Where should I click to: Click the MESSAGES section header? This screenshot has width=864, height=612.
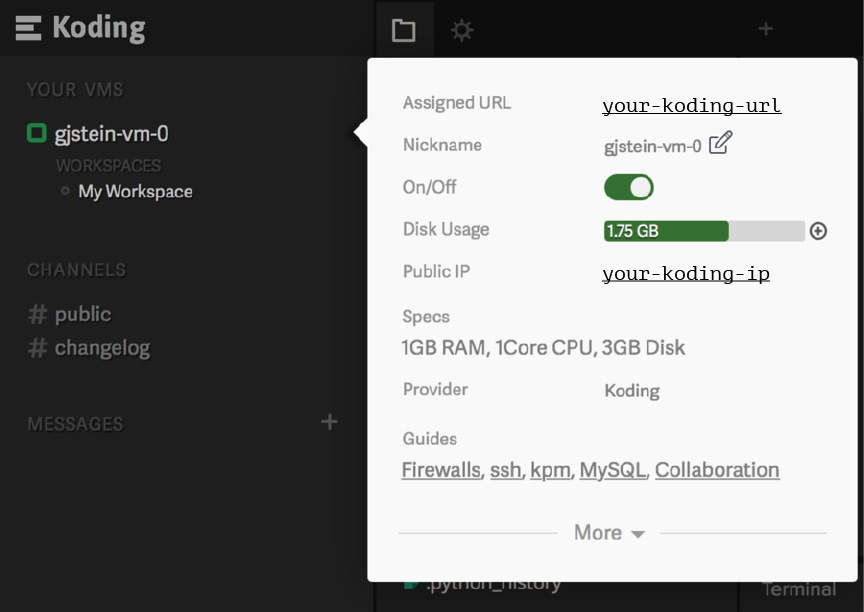[x=75, y=424]
